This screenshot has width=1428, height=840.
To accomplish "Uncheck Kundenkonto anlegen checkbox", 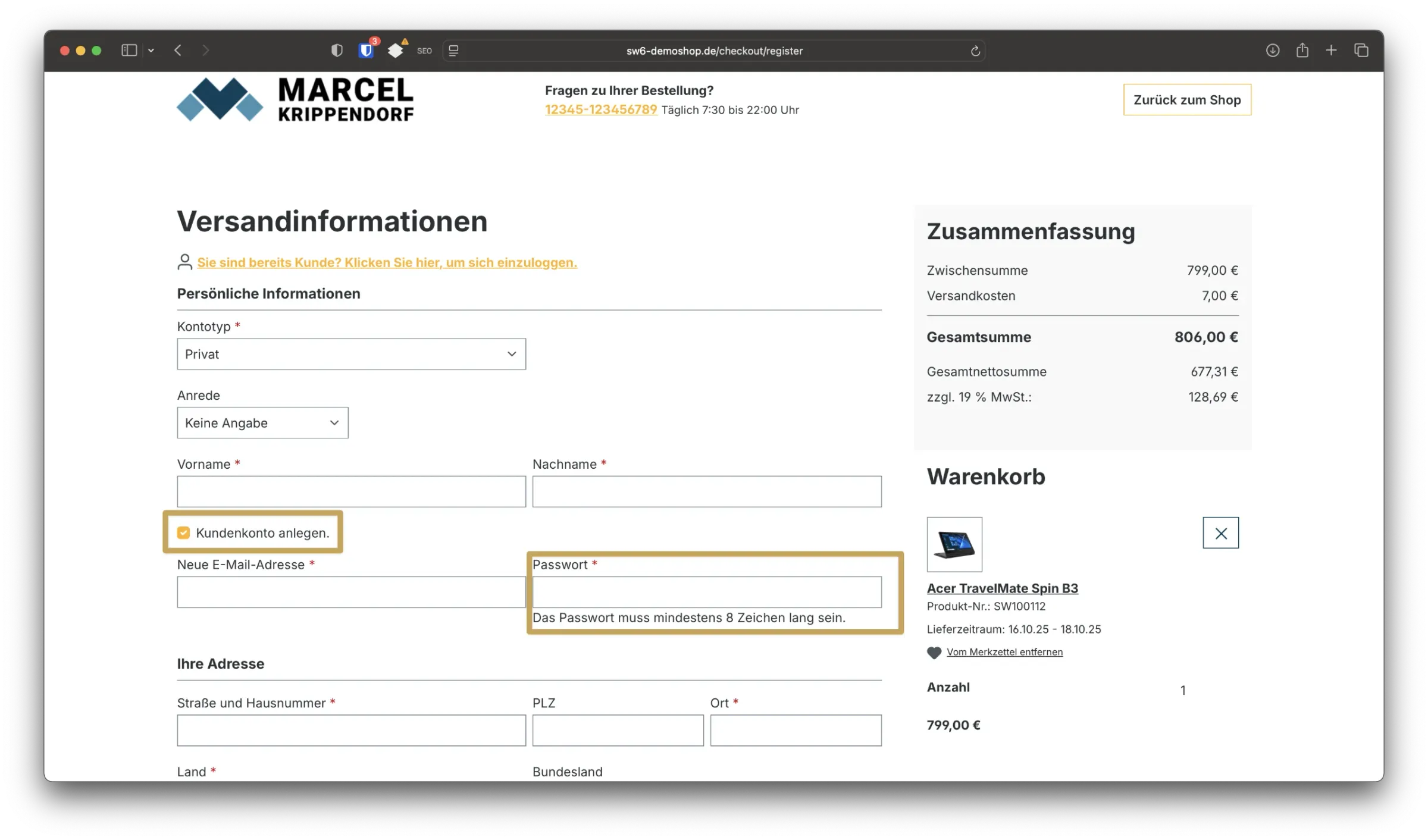I will [183, 533].
